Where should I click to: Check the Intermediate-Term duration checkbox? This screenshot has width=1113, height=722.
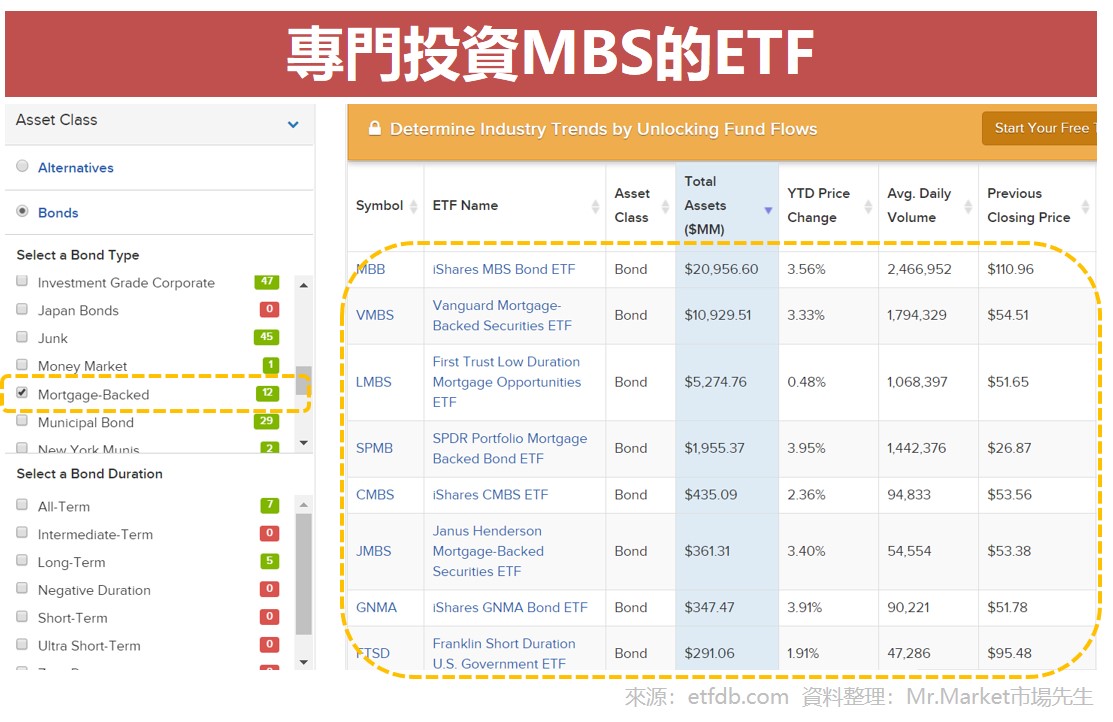(22, 532)
